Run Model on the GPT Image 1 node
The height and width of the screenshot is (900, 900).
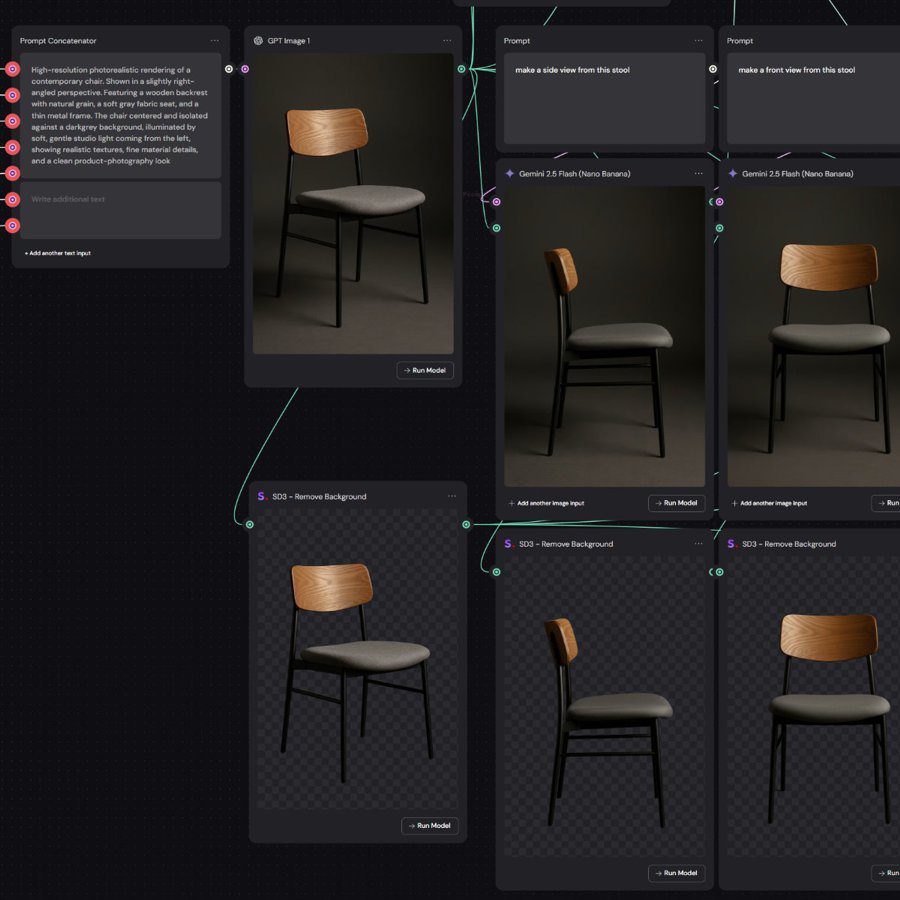425,370
